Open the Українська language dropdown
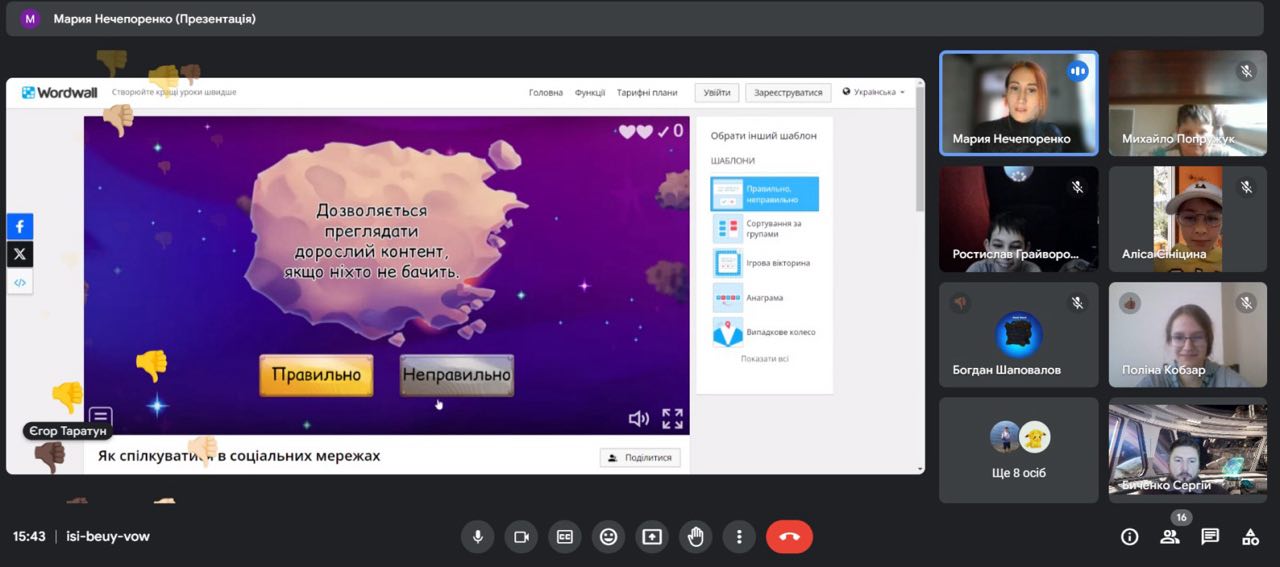The width and height of the screenshot is (1280, 567). coord(874,93)
